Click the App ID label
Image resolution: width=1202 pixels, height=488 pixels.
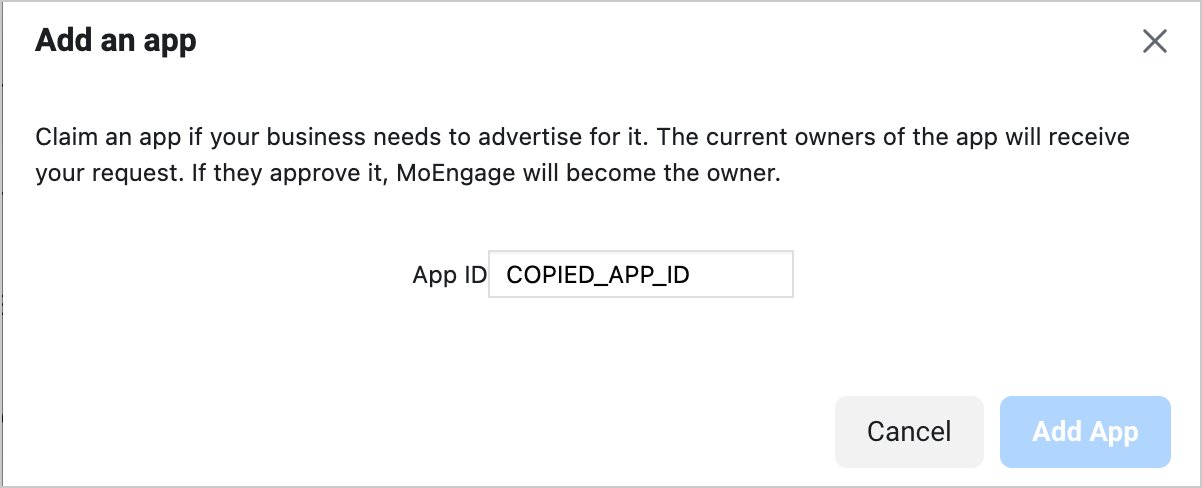click(x=449, y=275)
